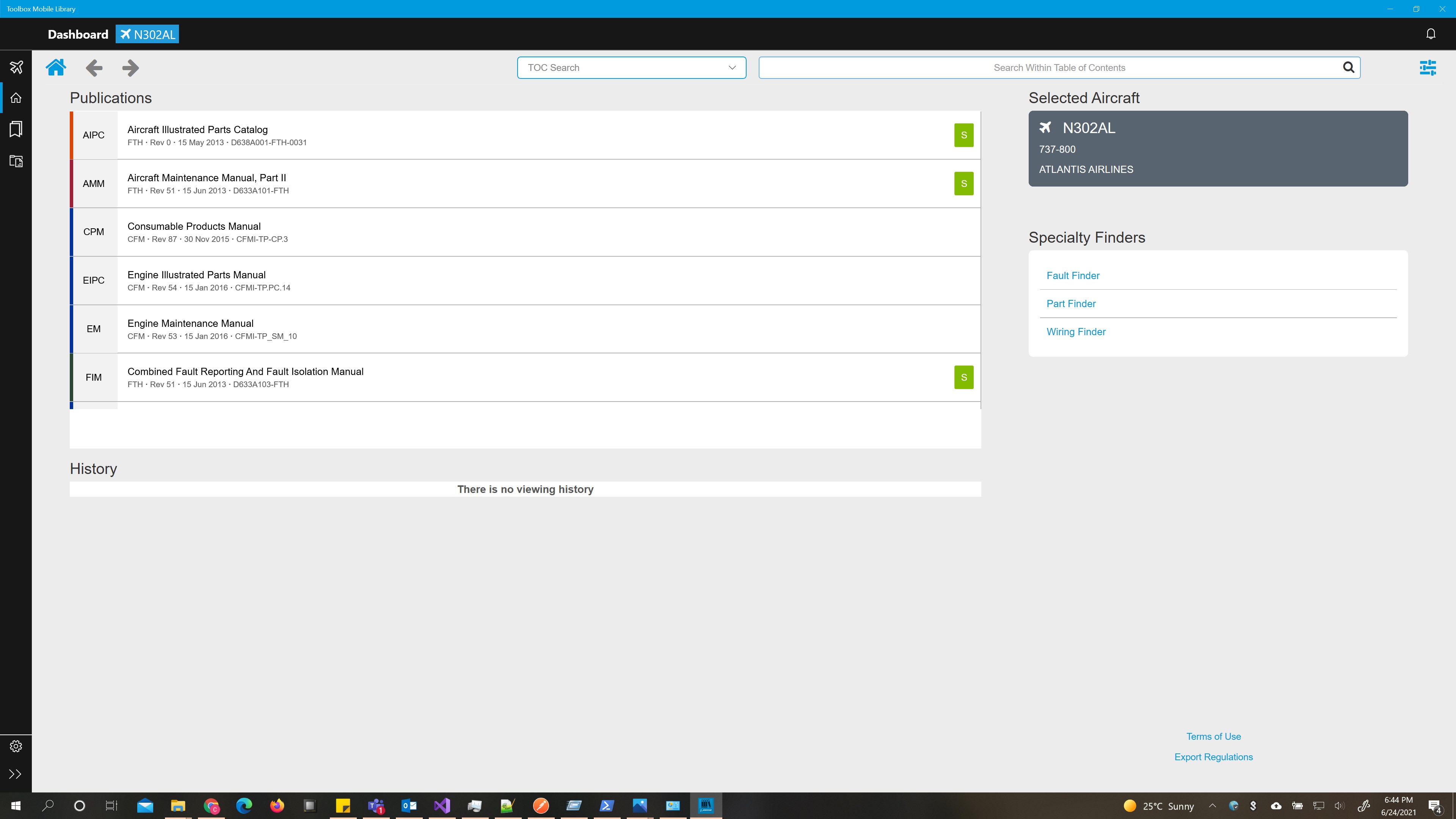Click the blue home icon in toolbar
The width and height of the screenshot is (1456, 819).
tap(56, 67)
